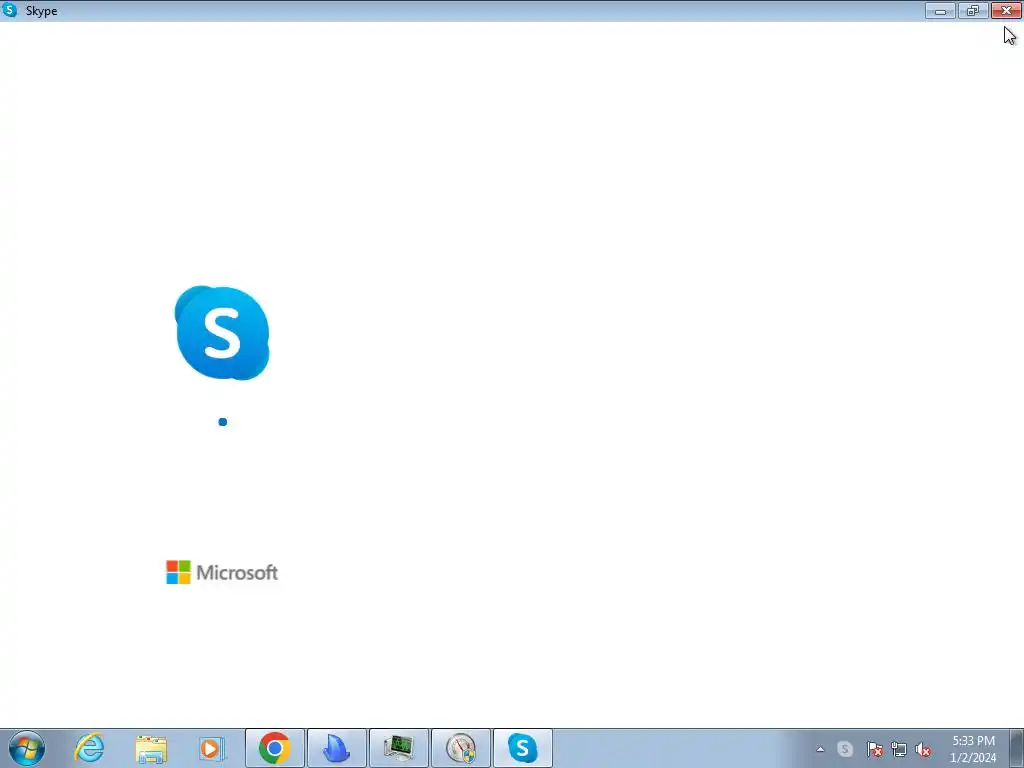This screenshot has height=768, width=1024.
Task: Open the Windows Start menu orb
Action: pos(27,748)
